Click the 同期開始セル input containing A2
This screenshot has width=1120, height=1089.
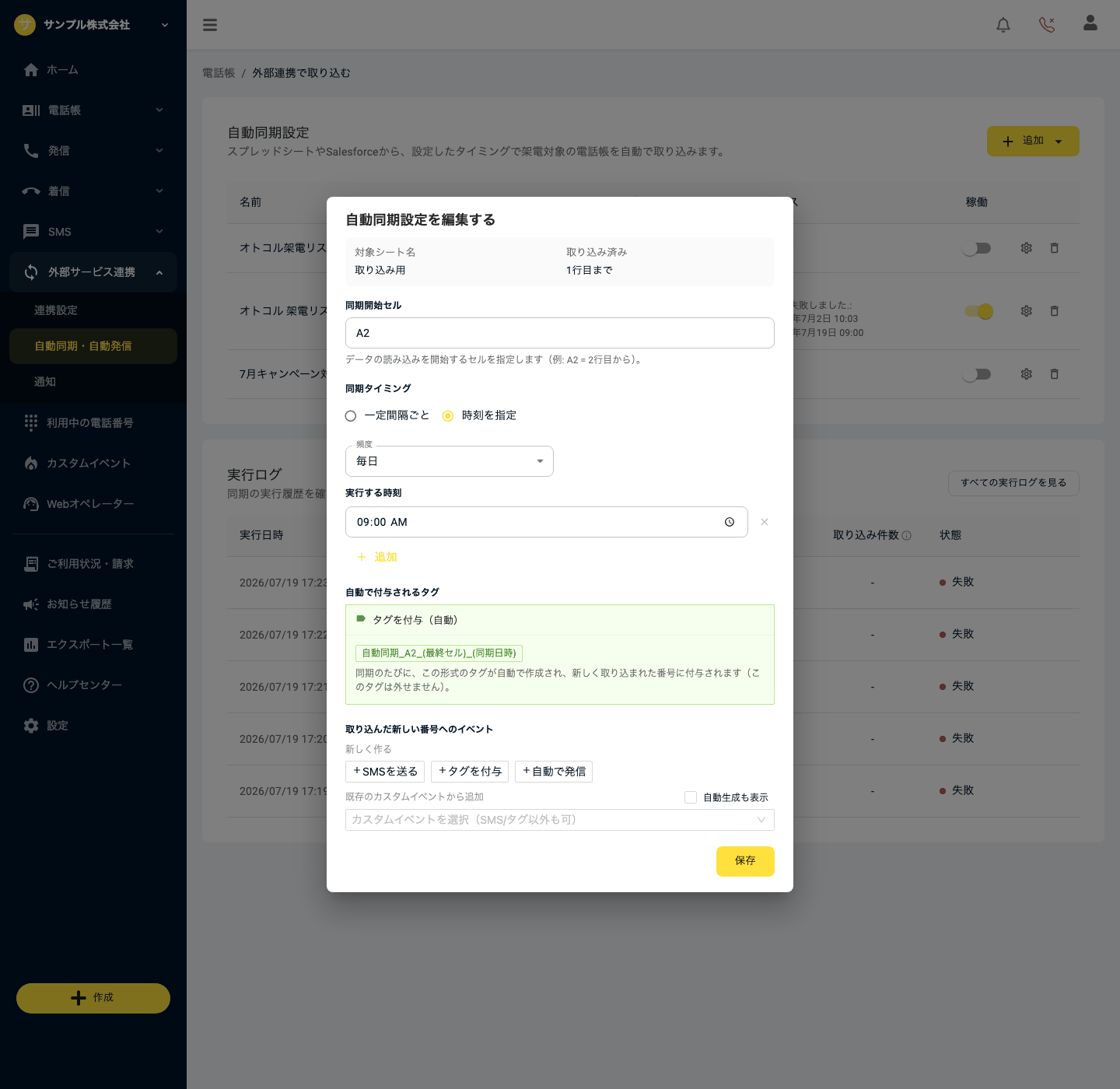(x=560, y=333)
